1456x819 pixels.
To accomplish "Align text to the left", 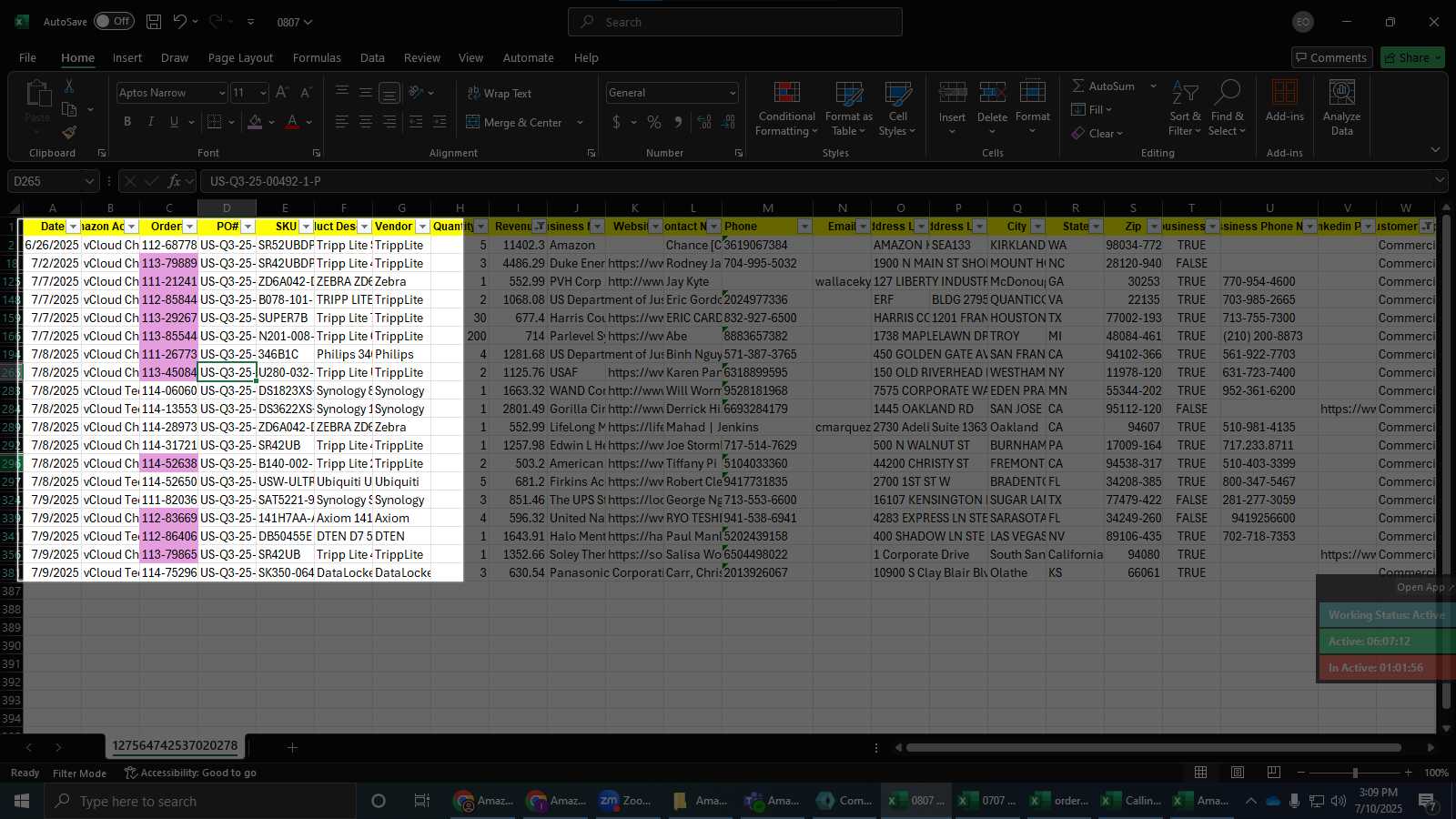I will (342, 122).
